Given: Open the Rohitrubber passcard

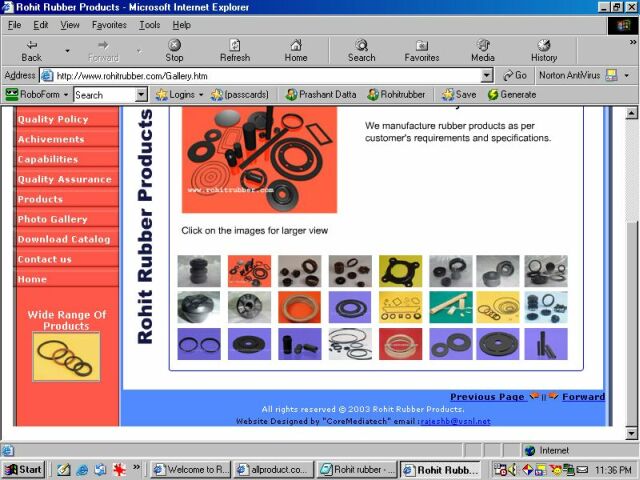Looking at the screenshot, I should click(396, 95).
